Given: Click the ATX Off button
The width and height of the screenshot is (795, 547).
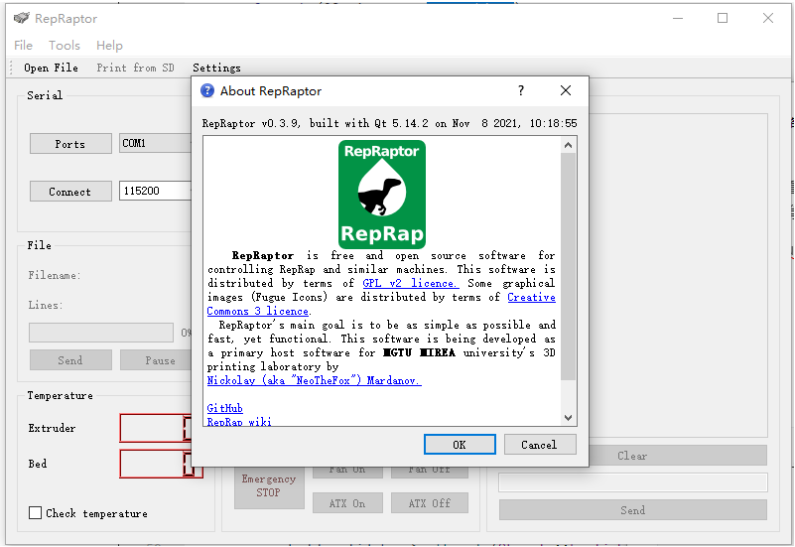Looking at the screenshot, I should [x=429, y=503].
